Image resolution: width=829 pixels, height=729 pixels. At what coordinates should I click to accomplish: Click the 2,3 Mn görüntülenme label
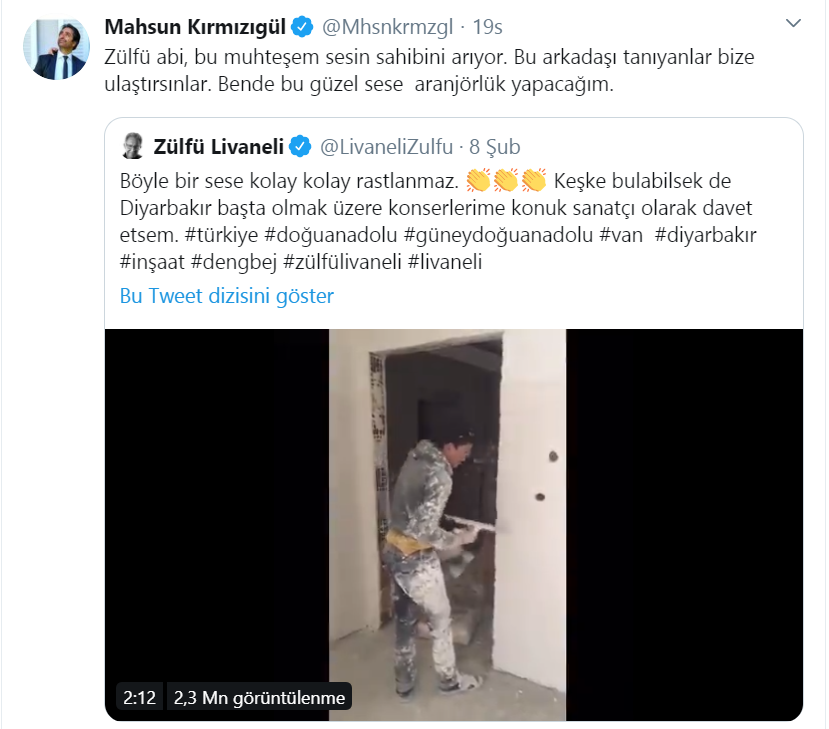click(x=259, y=698)
